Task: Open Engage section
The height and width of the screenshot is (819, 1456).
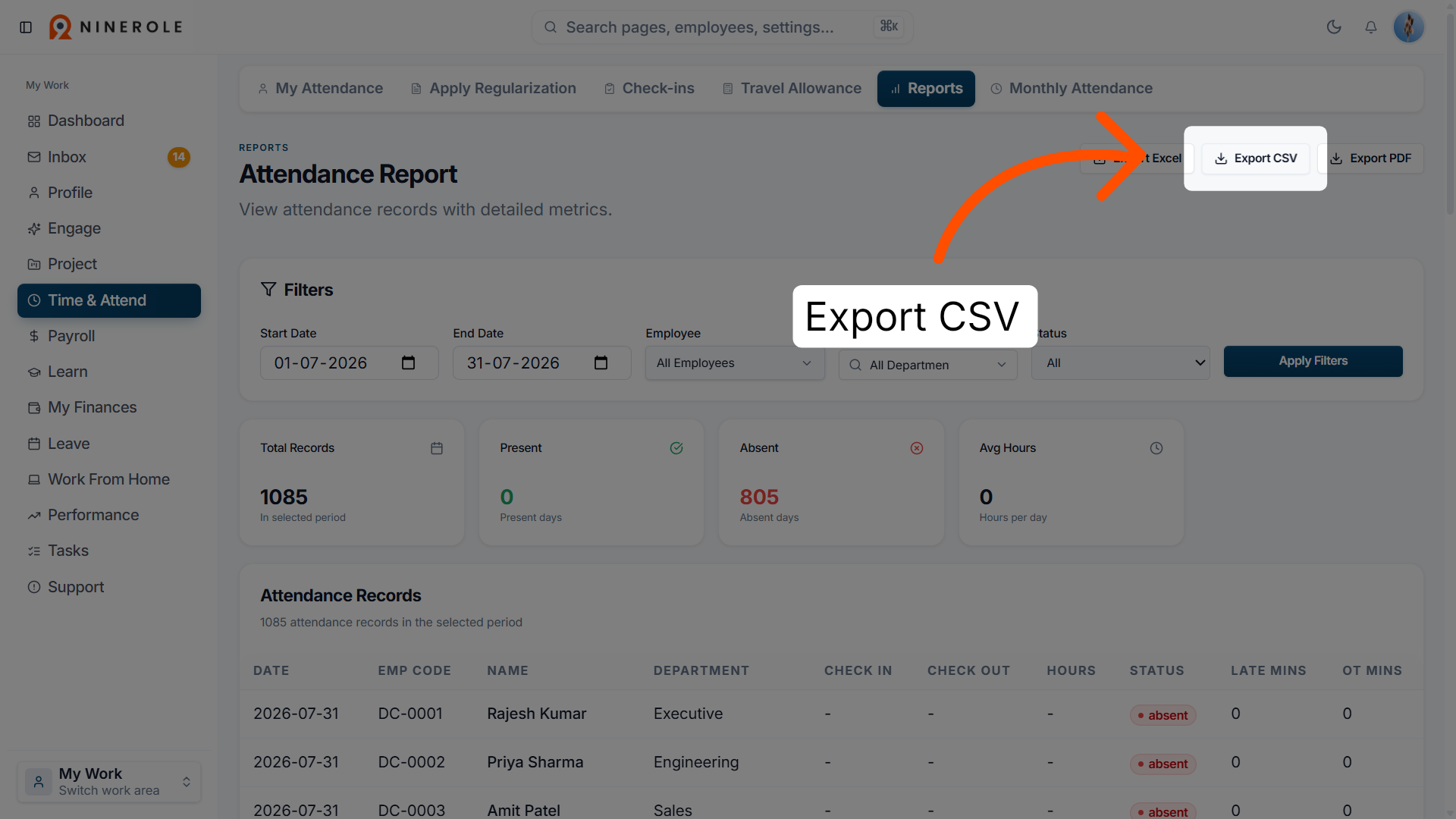Action: pos(109,228)
